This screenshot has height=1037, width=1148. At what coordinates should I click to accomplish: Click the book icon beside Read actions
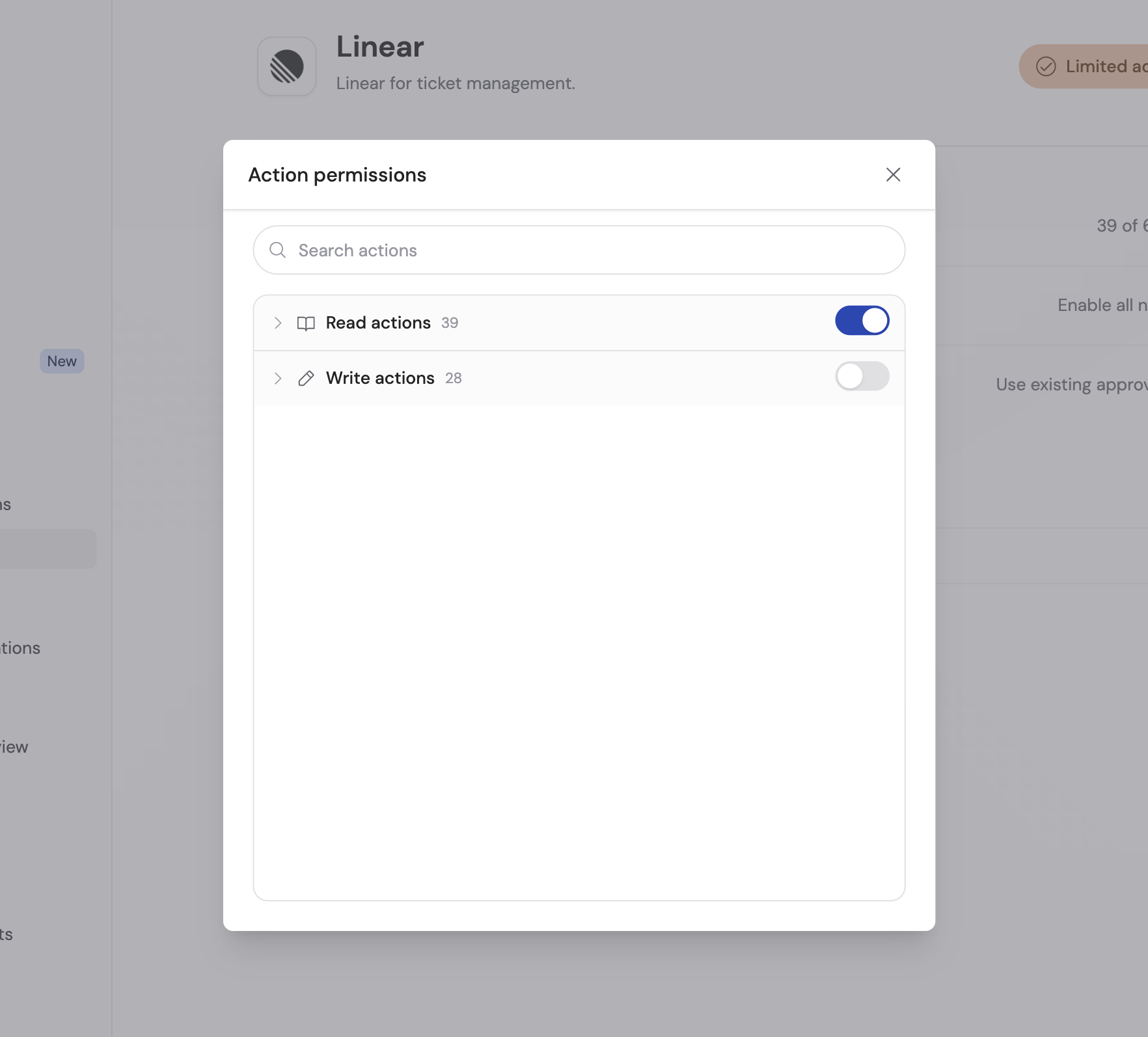click(x=306, y=323)
